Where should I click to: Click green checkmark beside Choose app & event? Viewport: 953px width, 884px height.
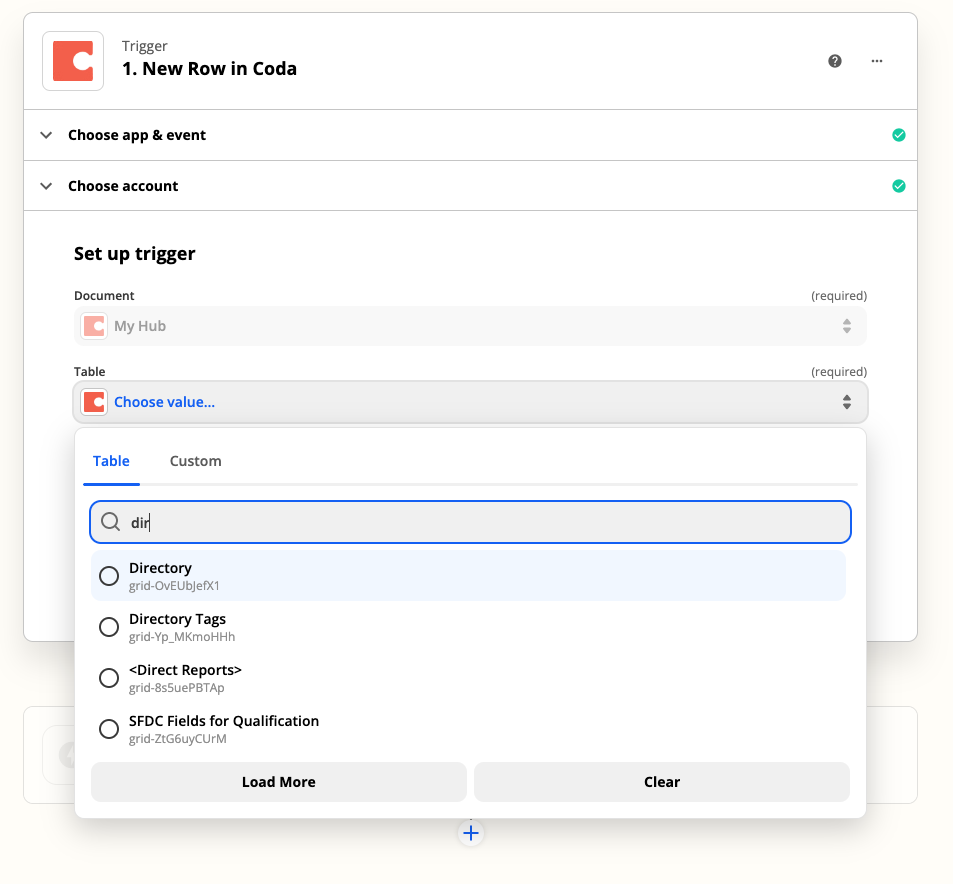[x=899, y=135]
